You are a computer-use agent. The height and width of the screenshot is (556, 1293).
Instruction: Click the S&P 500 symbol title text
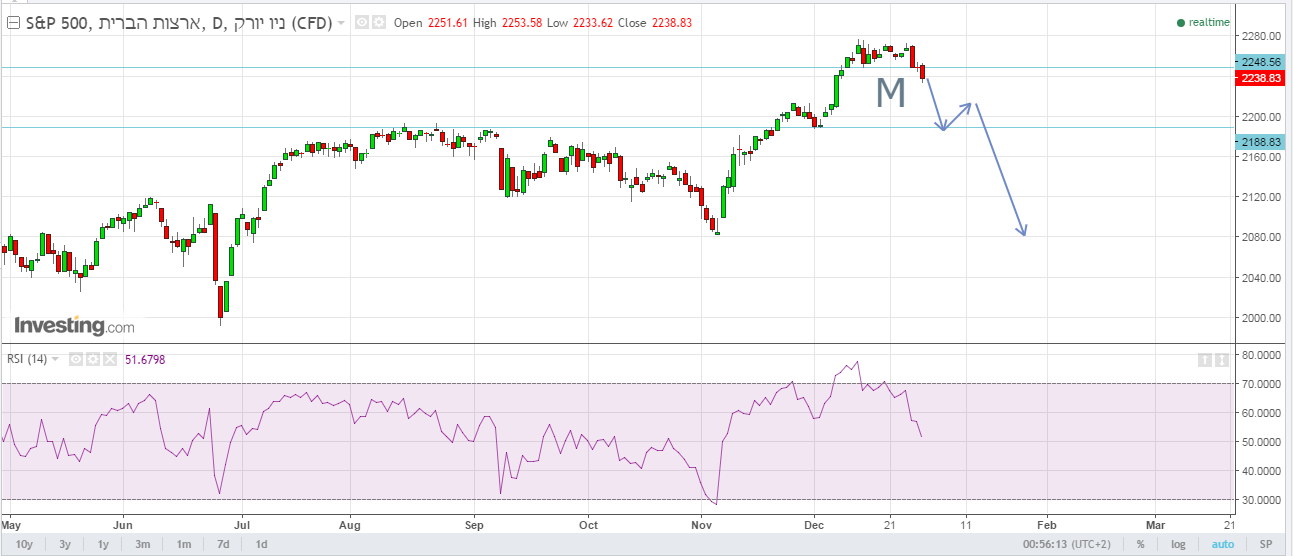pyautogui.click(x=177, y=22)
